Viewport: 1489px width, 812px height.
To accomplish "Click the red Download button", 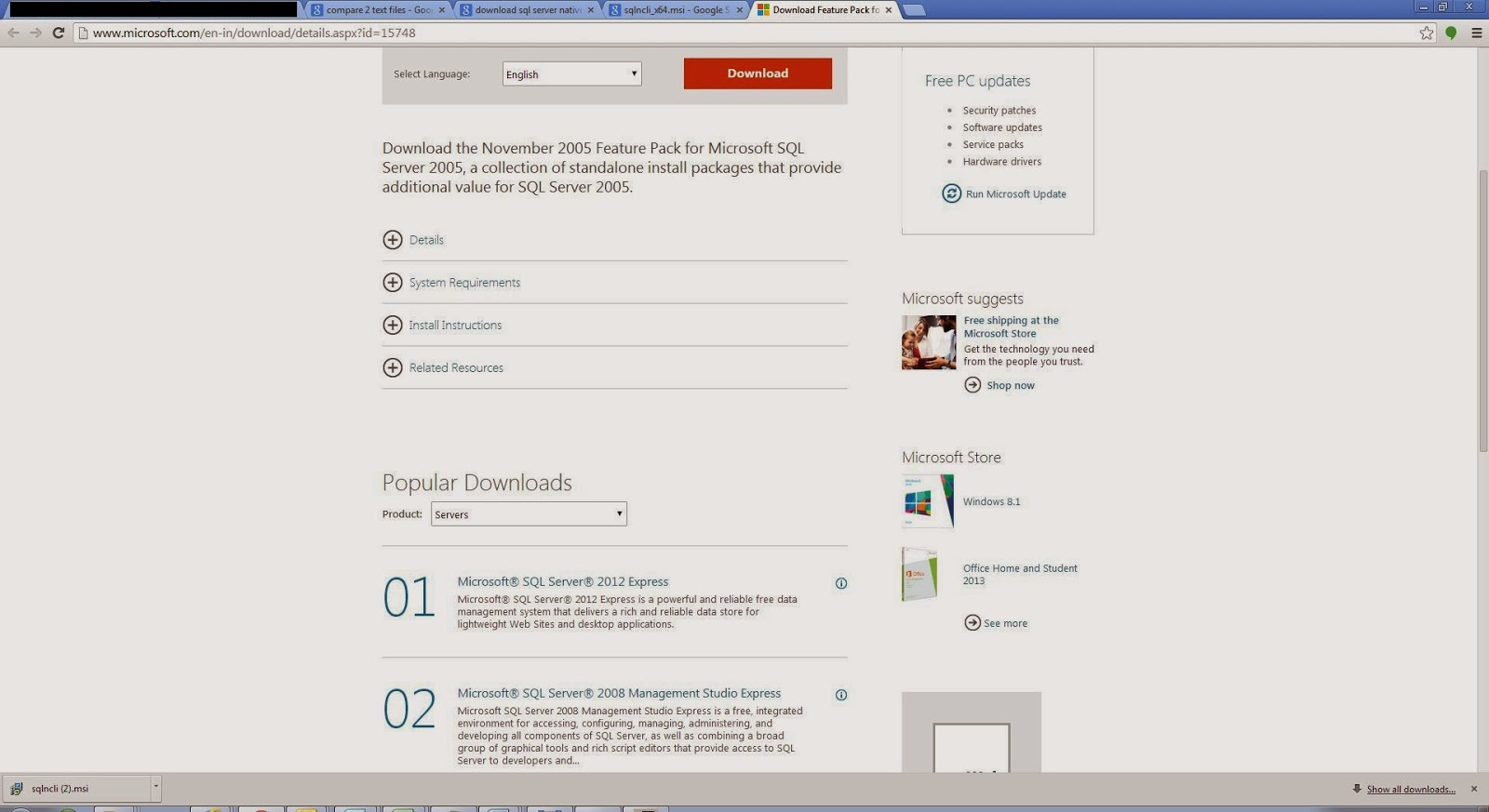I will coord(758,73).
